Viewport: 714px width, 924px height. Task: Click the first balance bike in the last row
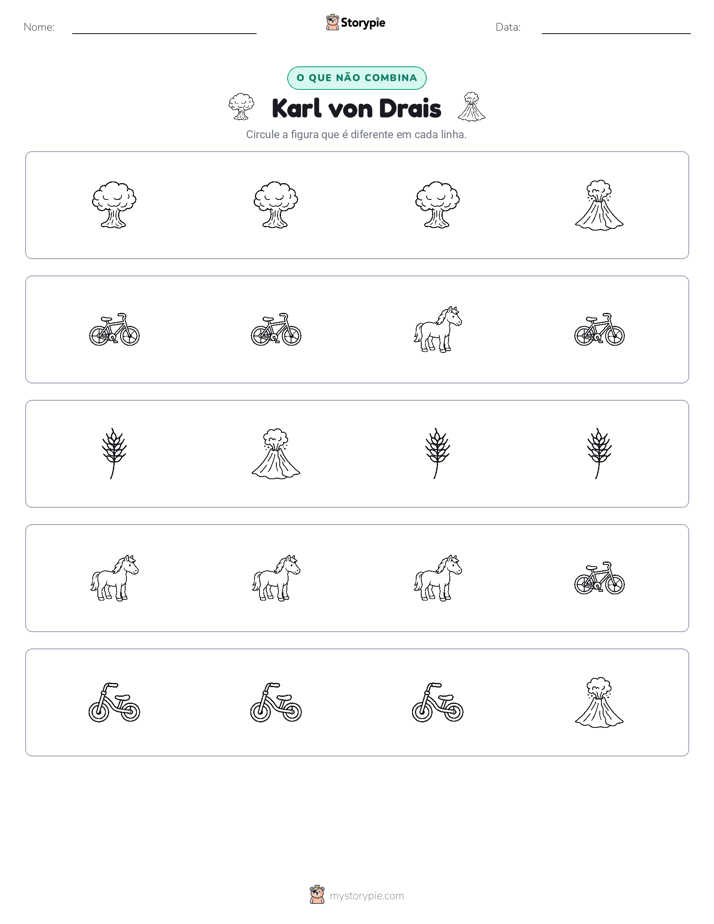pyautogui.click(x=114, y=702)
